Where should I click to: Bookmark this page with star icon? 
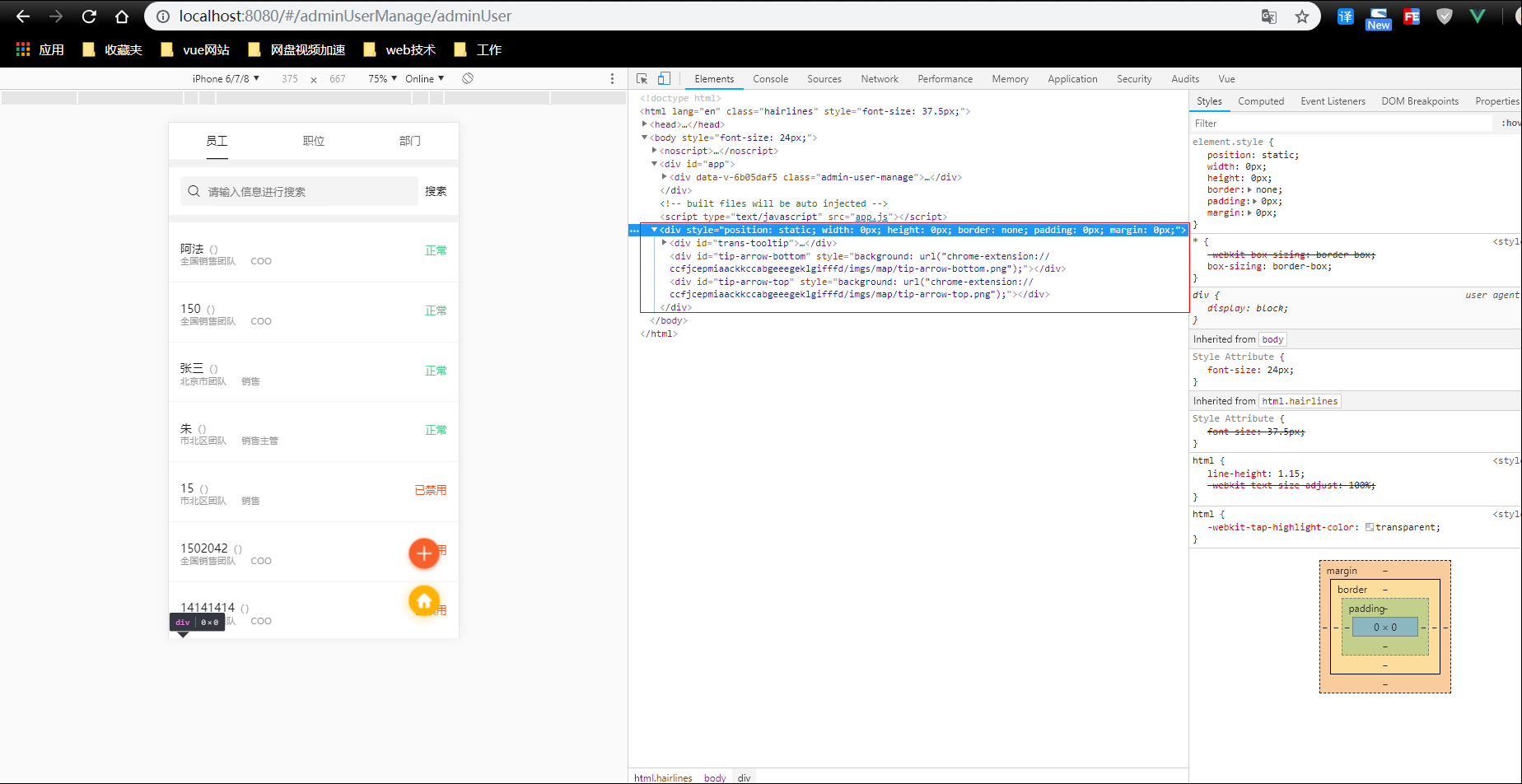[1301, 16]
